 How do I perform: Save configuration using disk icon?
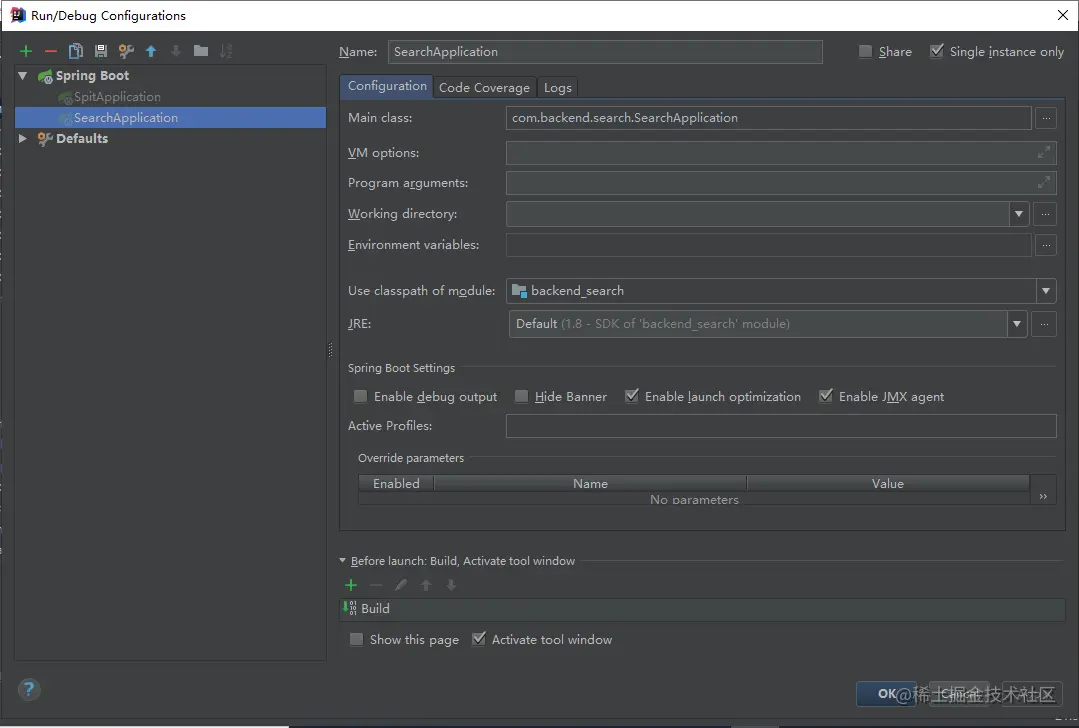click(100, 51)
